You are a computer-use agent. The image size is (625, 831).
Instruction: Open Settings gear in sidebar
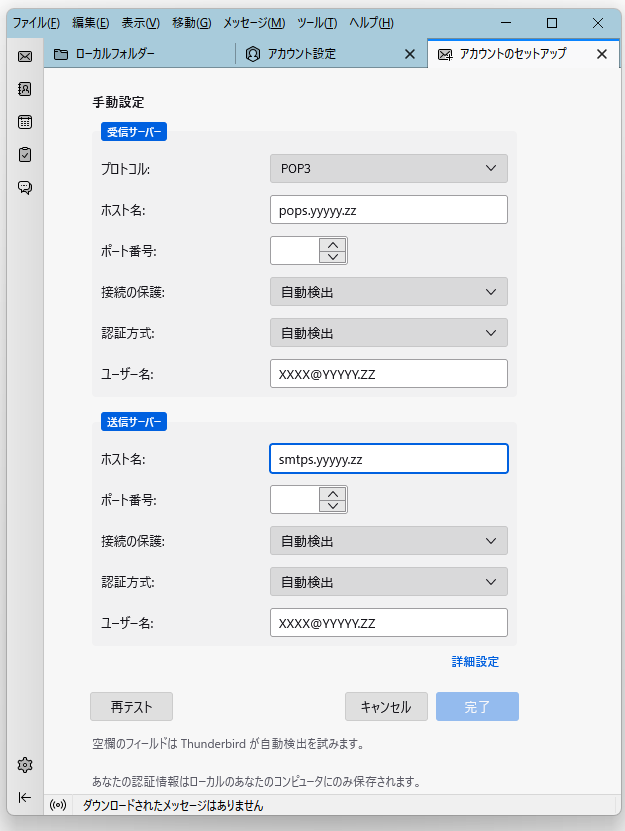25,765
